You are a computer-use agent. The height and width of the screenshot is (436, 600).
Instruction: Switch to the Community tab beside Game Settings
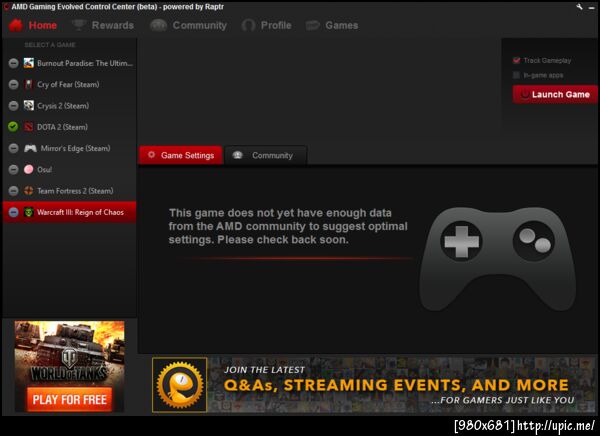(266, 155)
